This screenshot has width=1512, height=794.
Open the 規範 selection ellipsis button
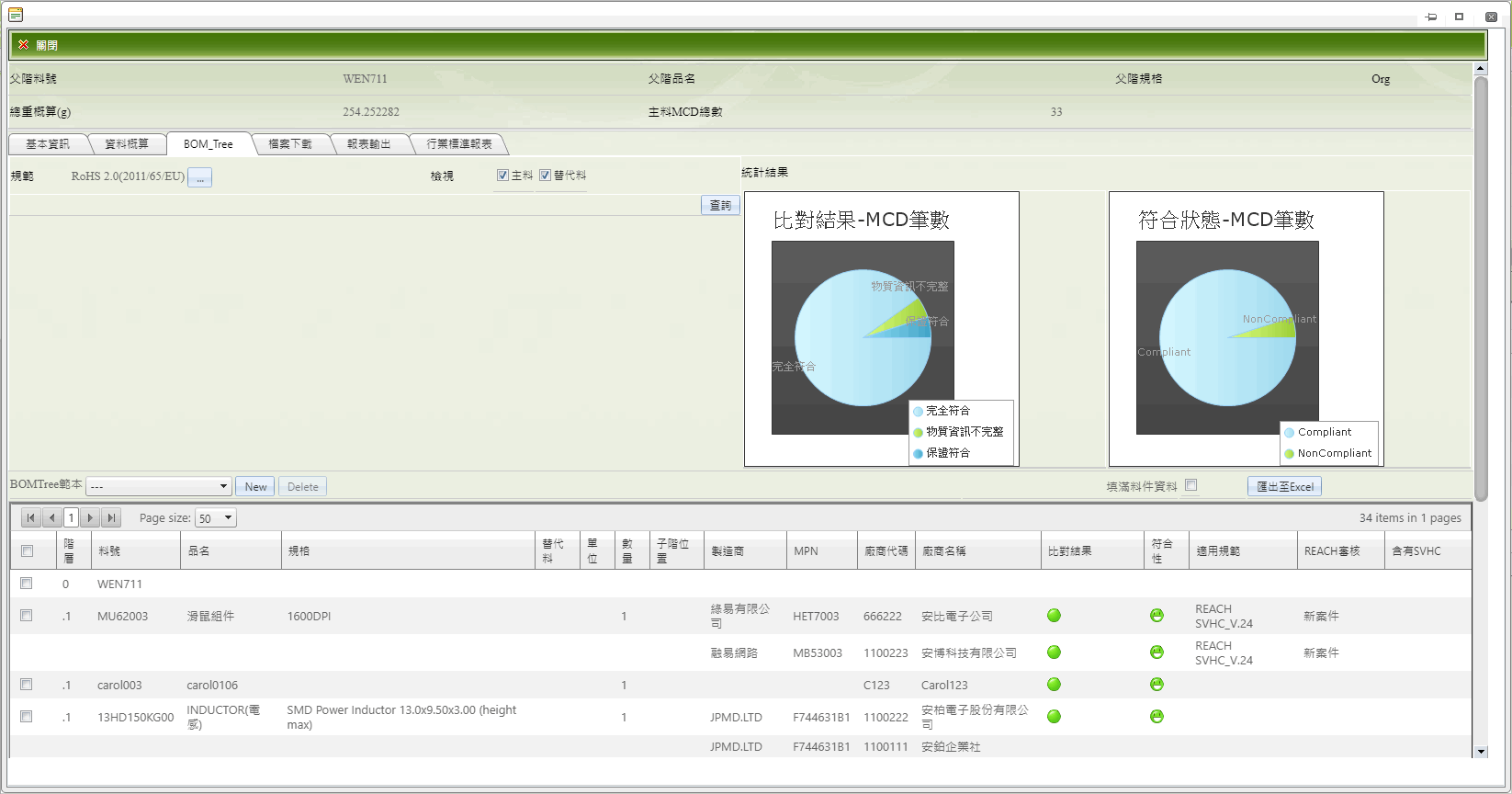199,177
